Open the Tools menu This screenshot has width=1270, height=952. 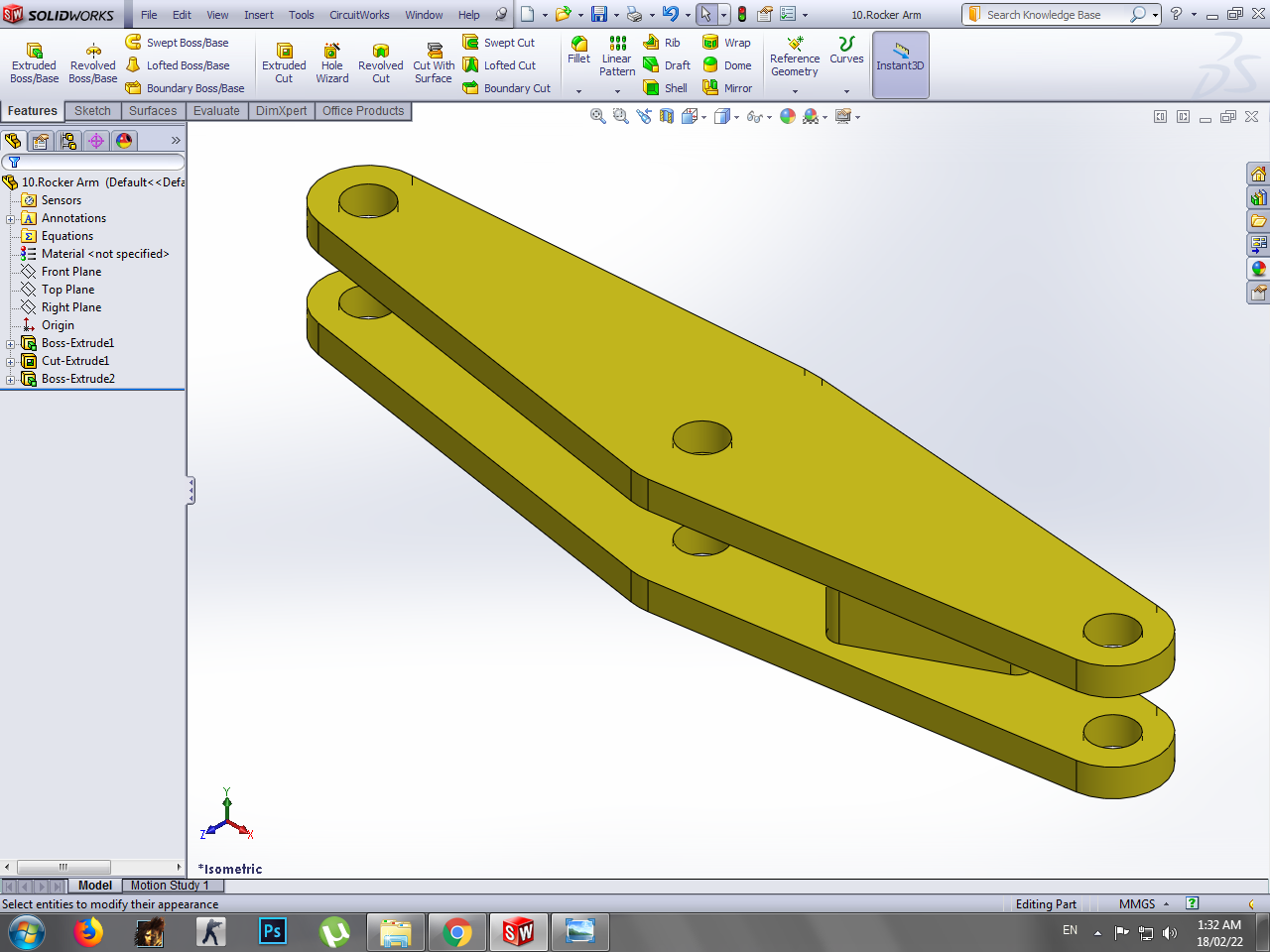(302, 15)
